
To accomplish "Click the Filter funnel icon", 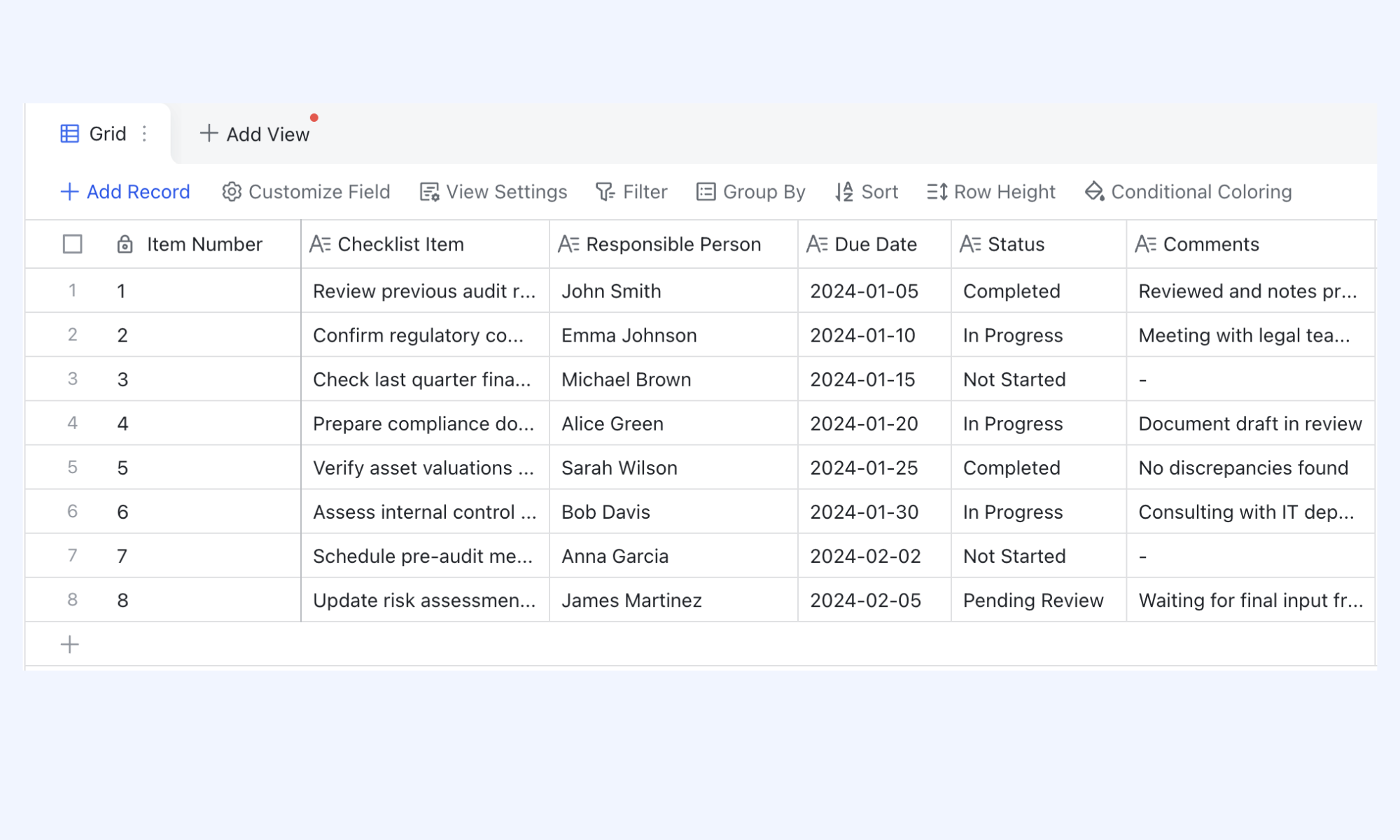I will pos(605,192).
